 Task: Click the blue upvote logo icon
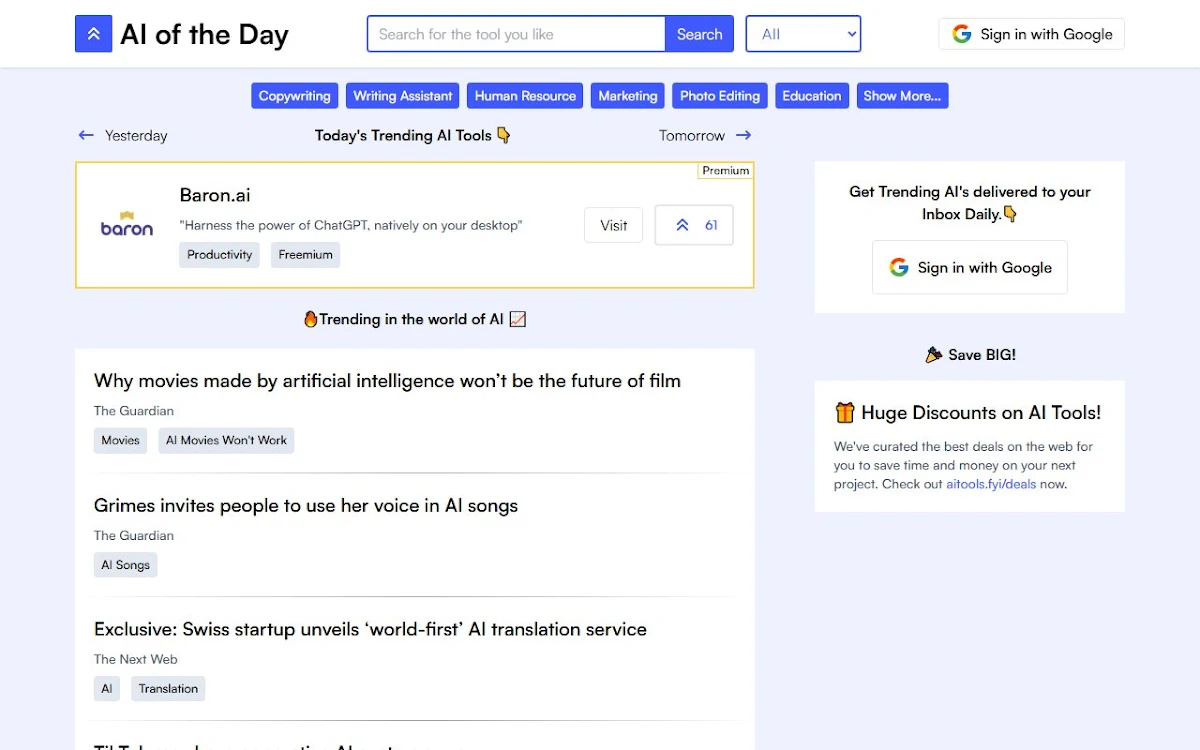[x=93, y=34]
